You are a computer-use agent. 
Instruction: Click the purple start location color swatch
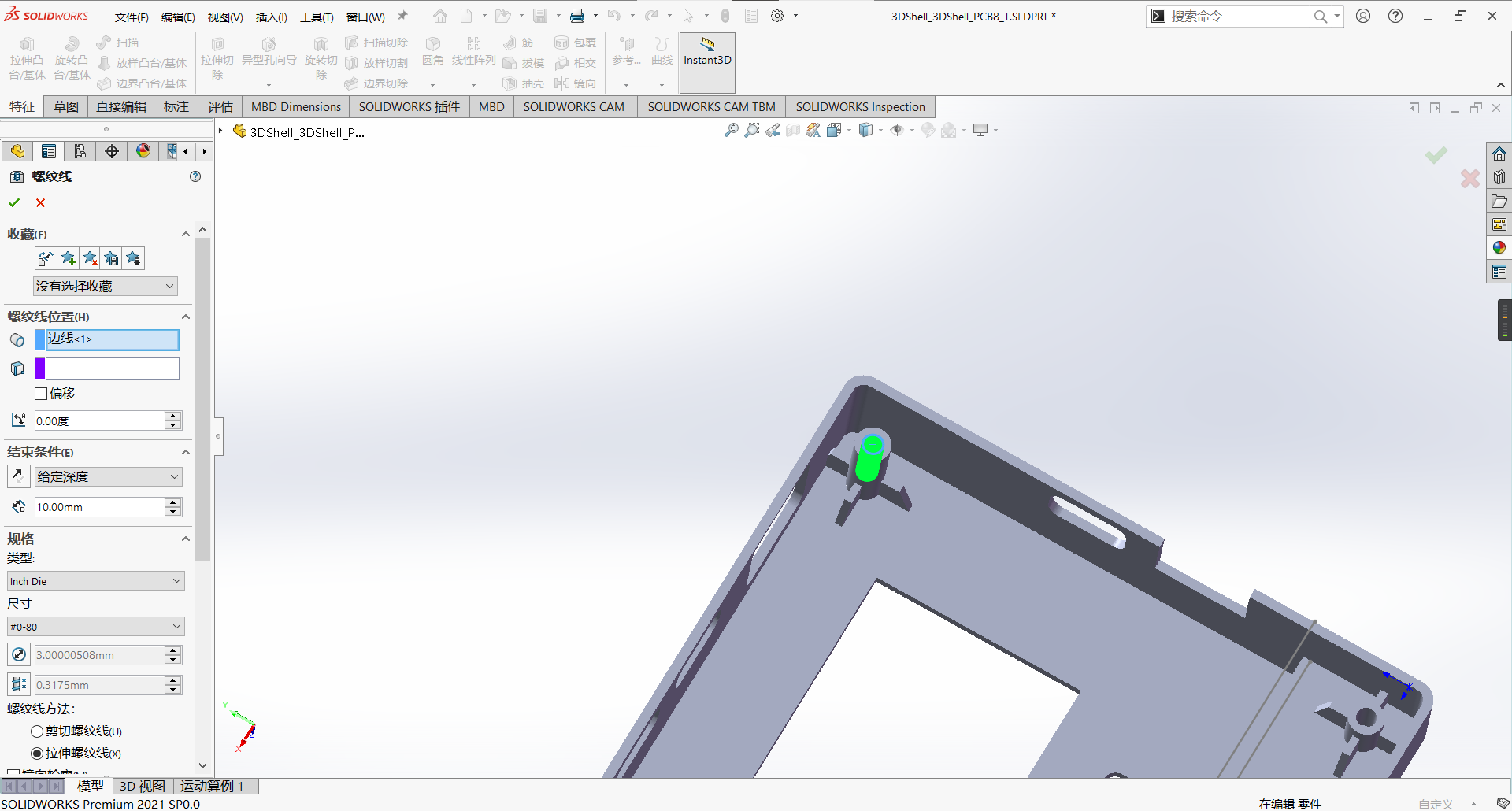point(40,368)
